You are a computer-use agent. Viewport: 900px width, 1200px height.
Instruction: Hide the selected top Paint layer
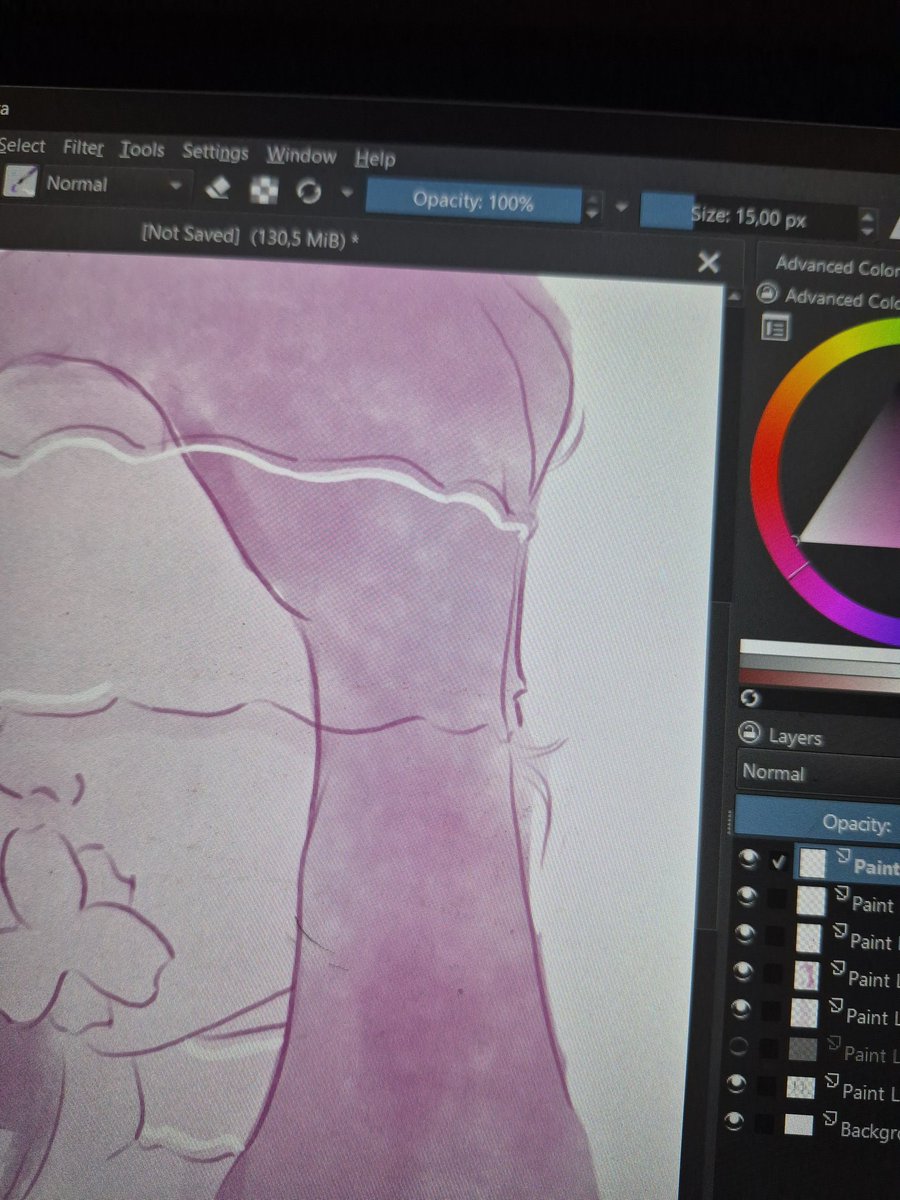(747, 860)
